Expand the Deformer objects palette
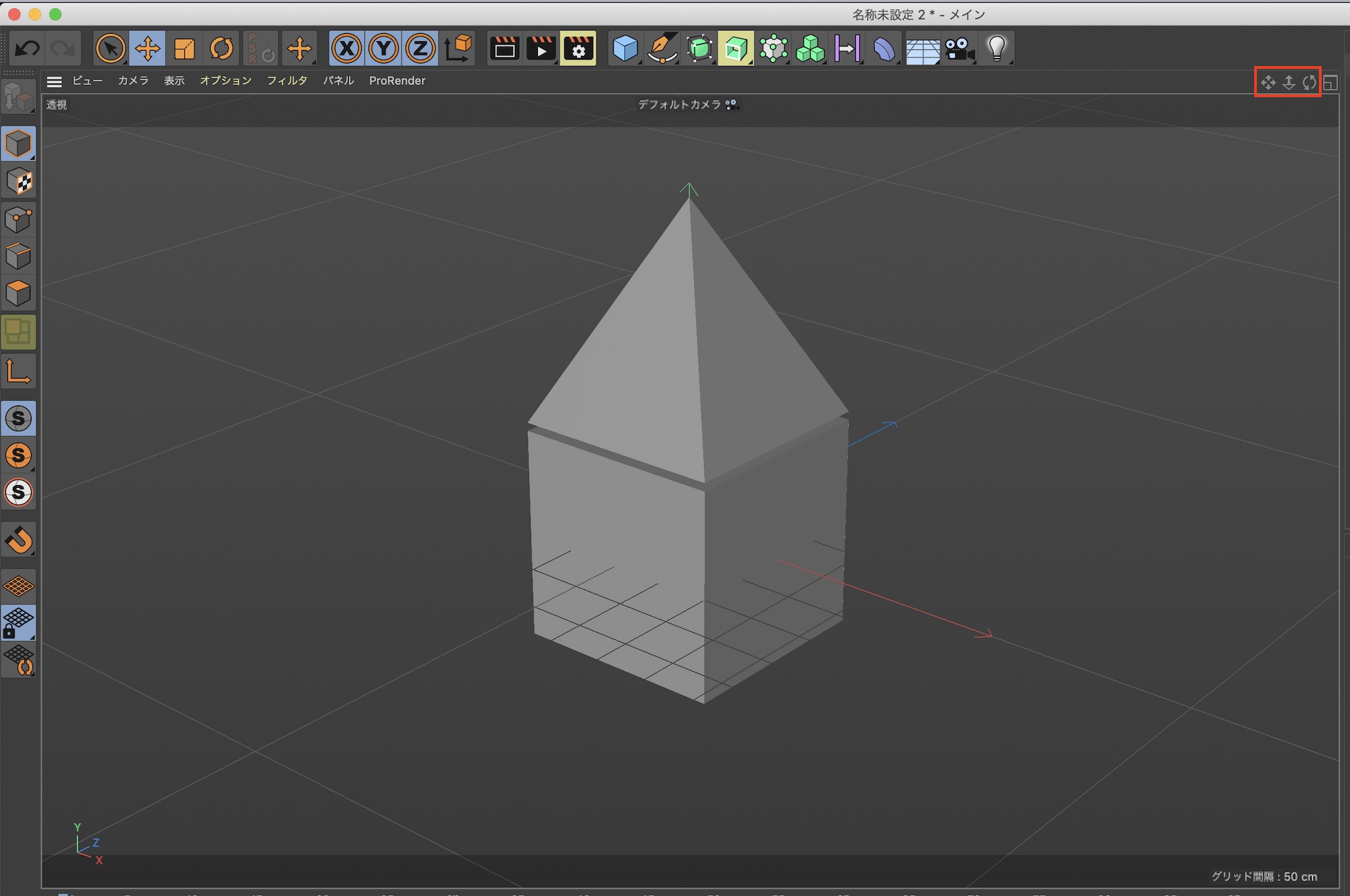Screen dimensions: 1350x896 884,49
